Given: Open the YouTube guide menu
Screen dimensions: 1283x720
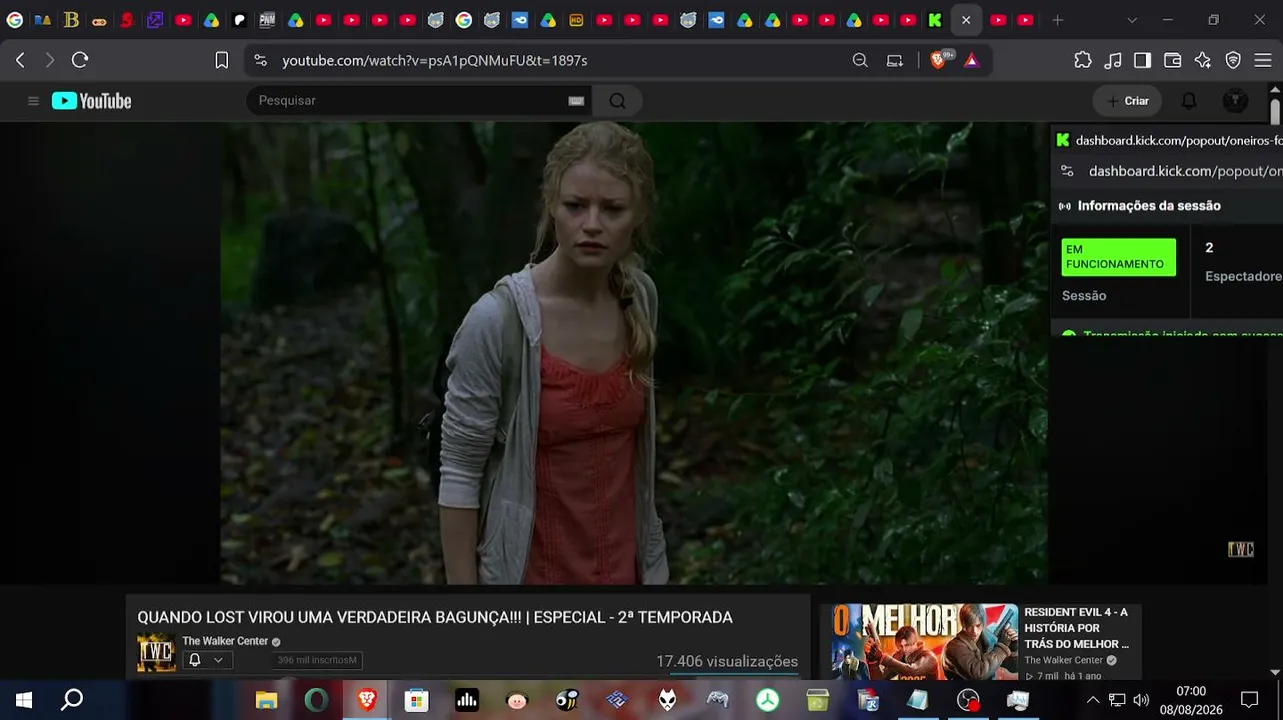Looking at the screenshot, I should tap(33, 101).
